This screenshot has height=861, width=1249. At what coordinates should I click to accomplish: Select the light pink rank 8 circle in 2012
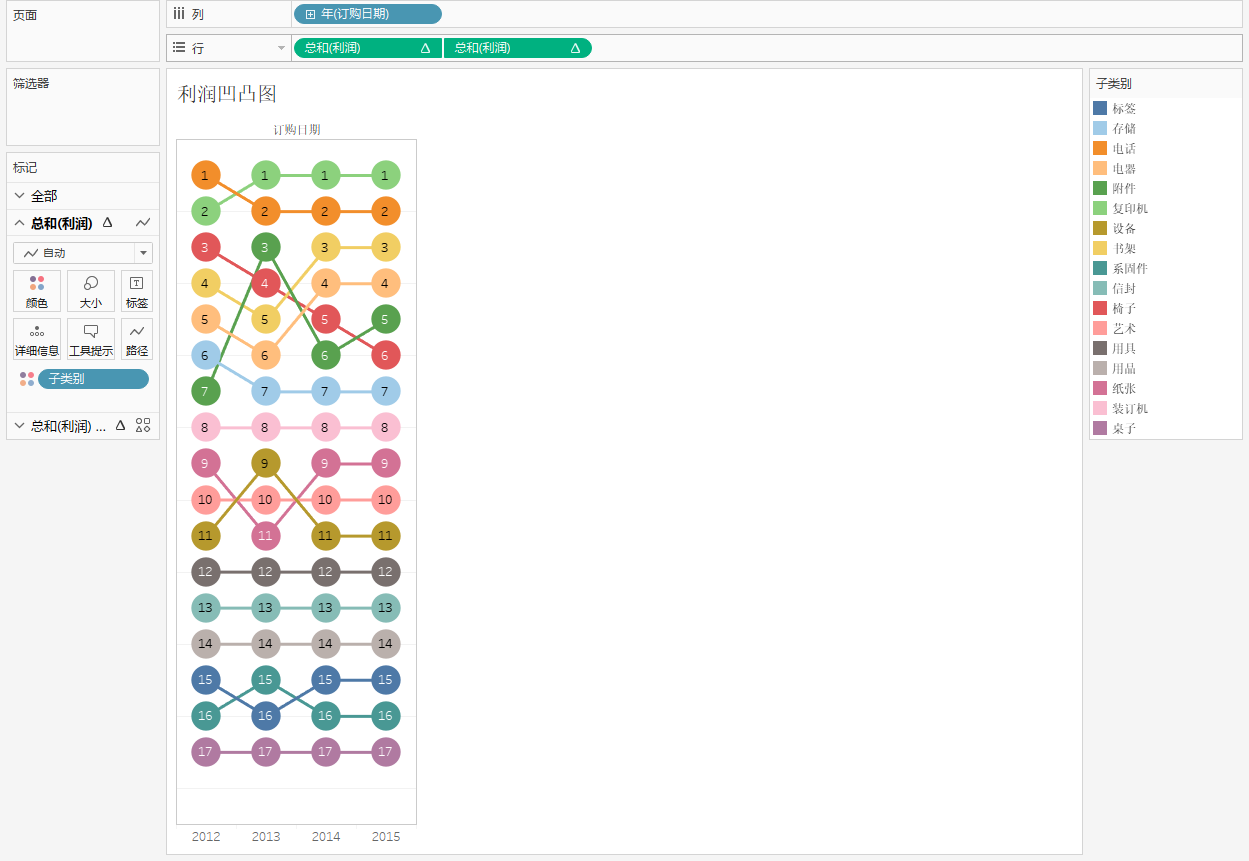tap(205, 427)
